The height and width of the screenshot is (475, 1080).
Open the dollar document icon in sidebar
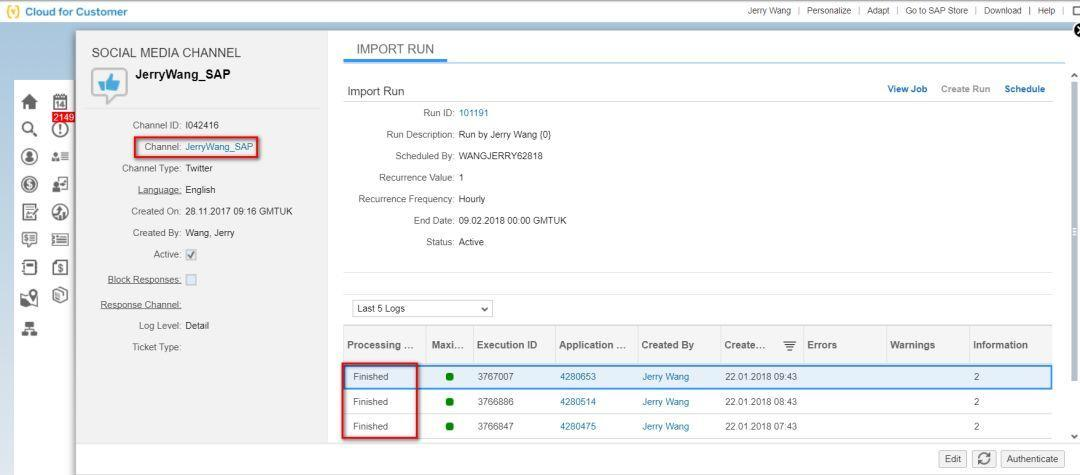61,267
